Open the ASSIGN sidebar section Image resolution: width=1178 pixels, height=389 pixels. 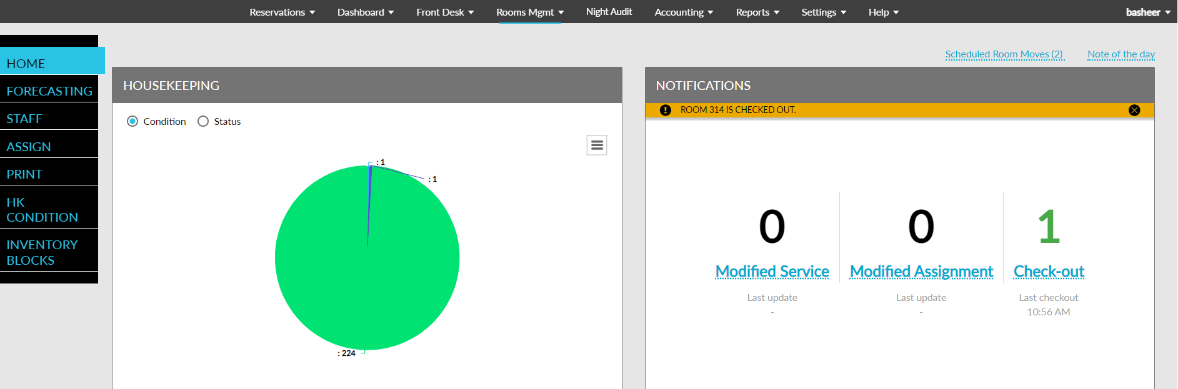click(49, 146)
